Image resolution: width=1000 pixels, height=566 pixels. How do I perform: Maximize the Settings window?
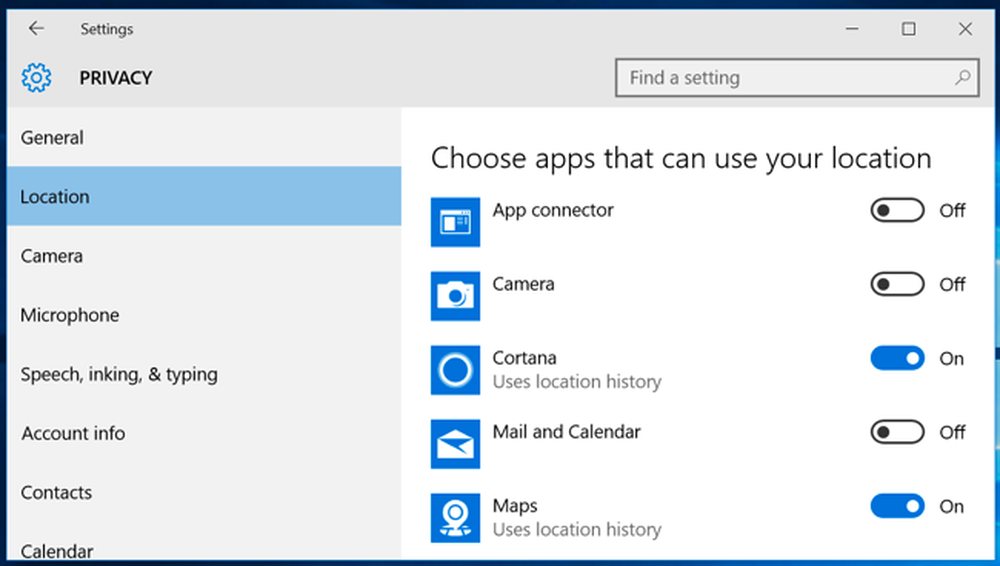point(909,29)
